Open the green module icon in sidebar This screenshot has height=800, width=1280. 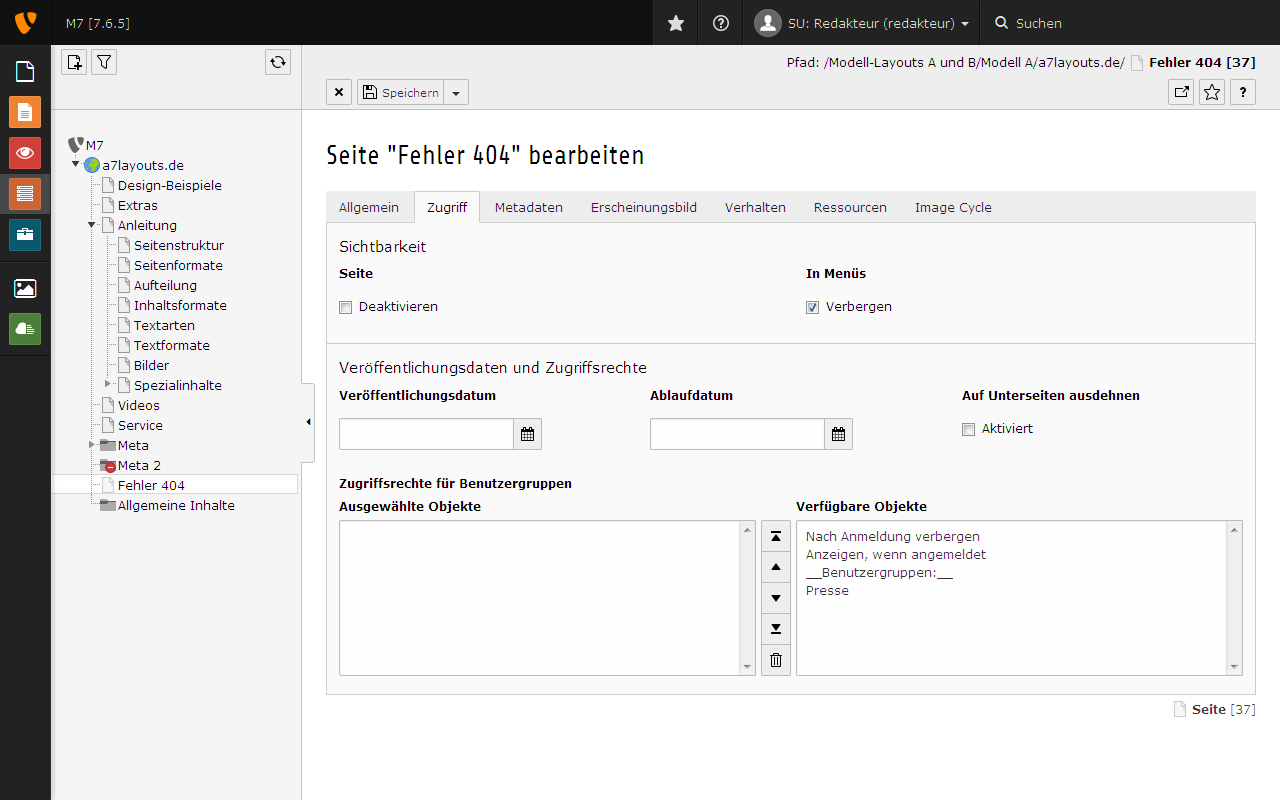pos(25,329)
